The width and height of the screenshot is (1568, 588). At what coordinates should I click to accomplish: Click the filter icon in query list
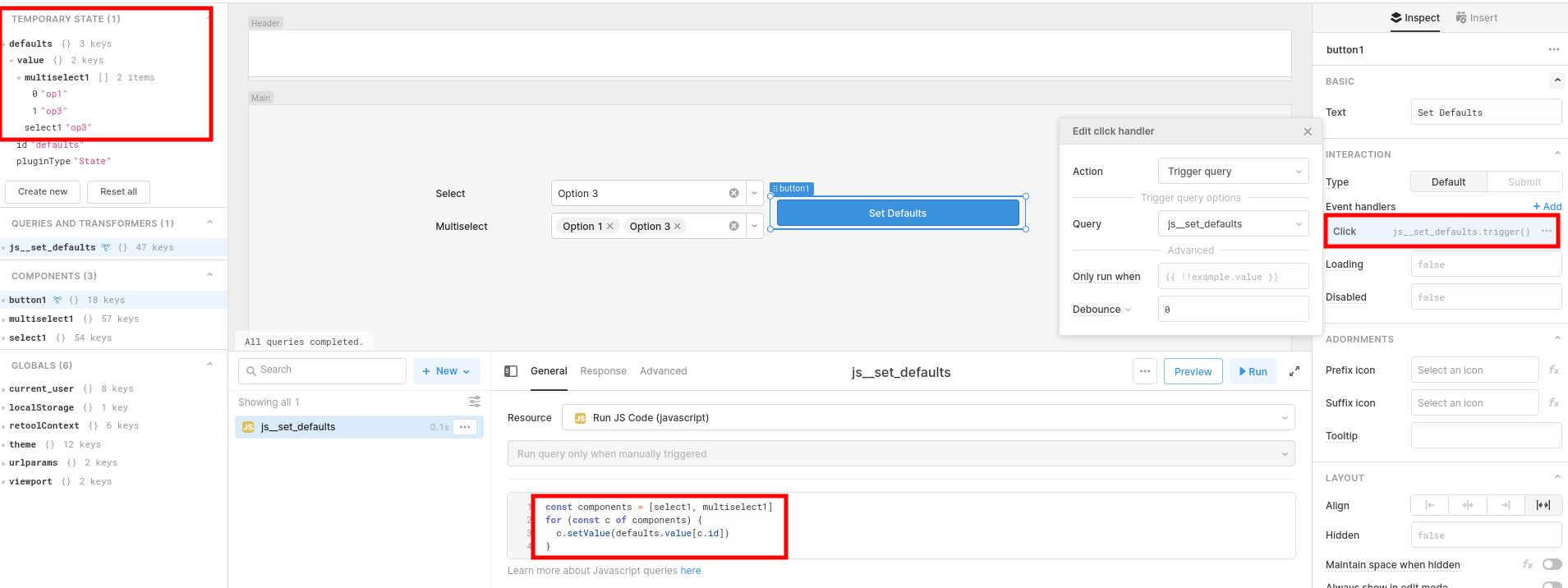tap(475, 402)
